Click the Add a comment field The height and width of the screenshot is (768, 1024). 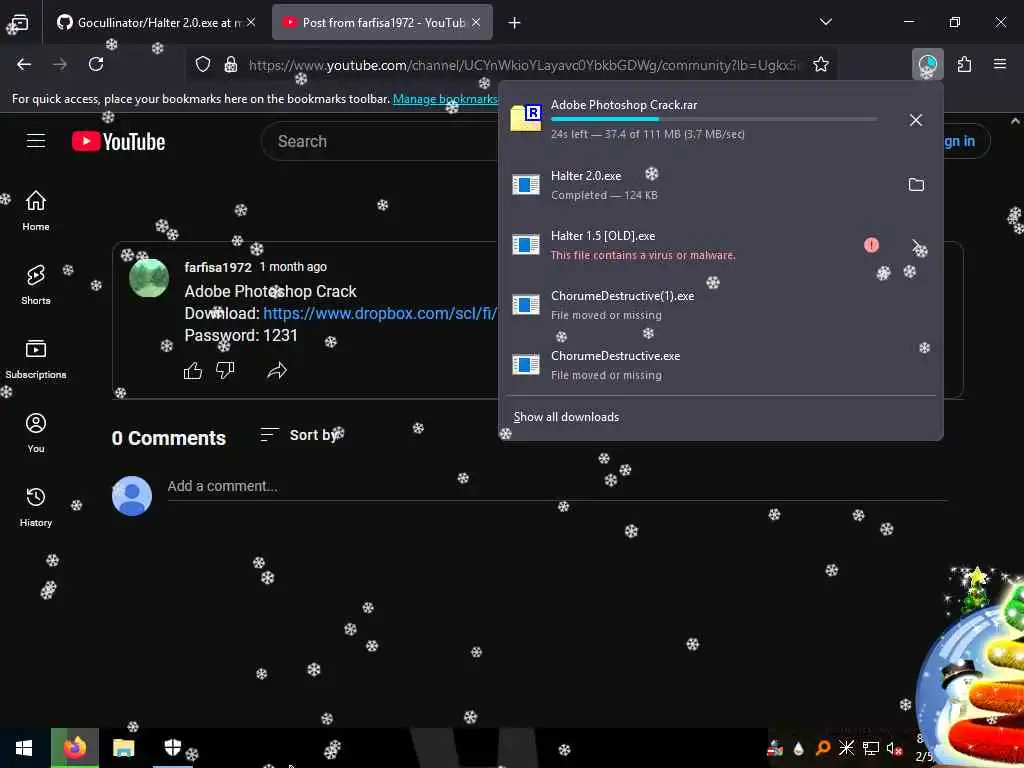click(x=557, y=486)
